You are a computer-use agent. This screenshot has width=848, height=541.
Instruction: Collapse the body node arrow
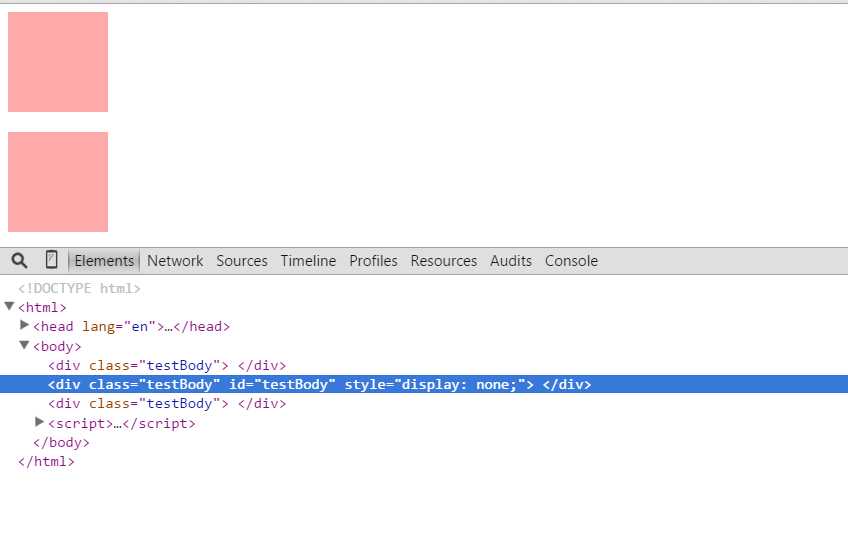(24, 345)
